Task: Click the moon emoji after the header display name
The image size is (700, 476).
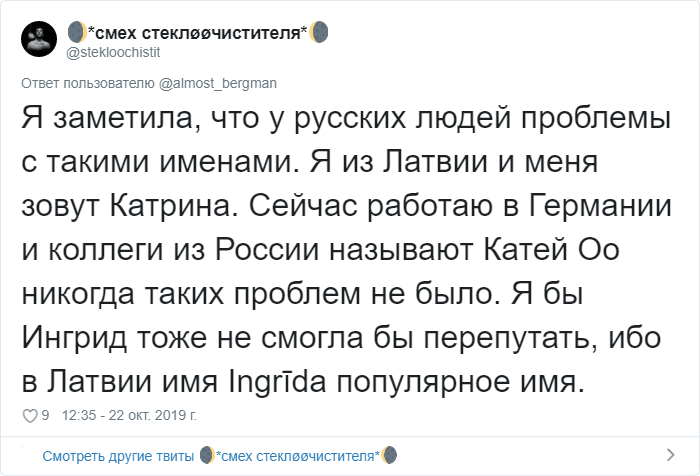Action: tap(317, 33)
